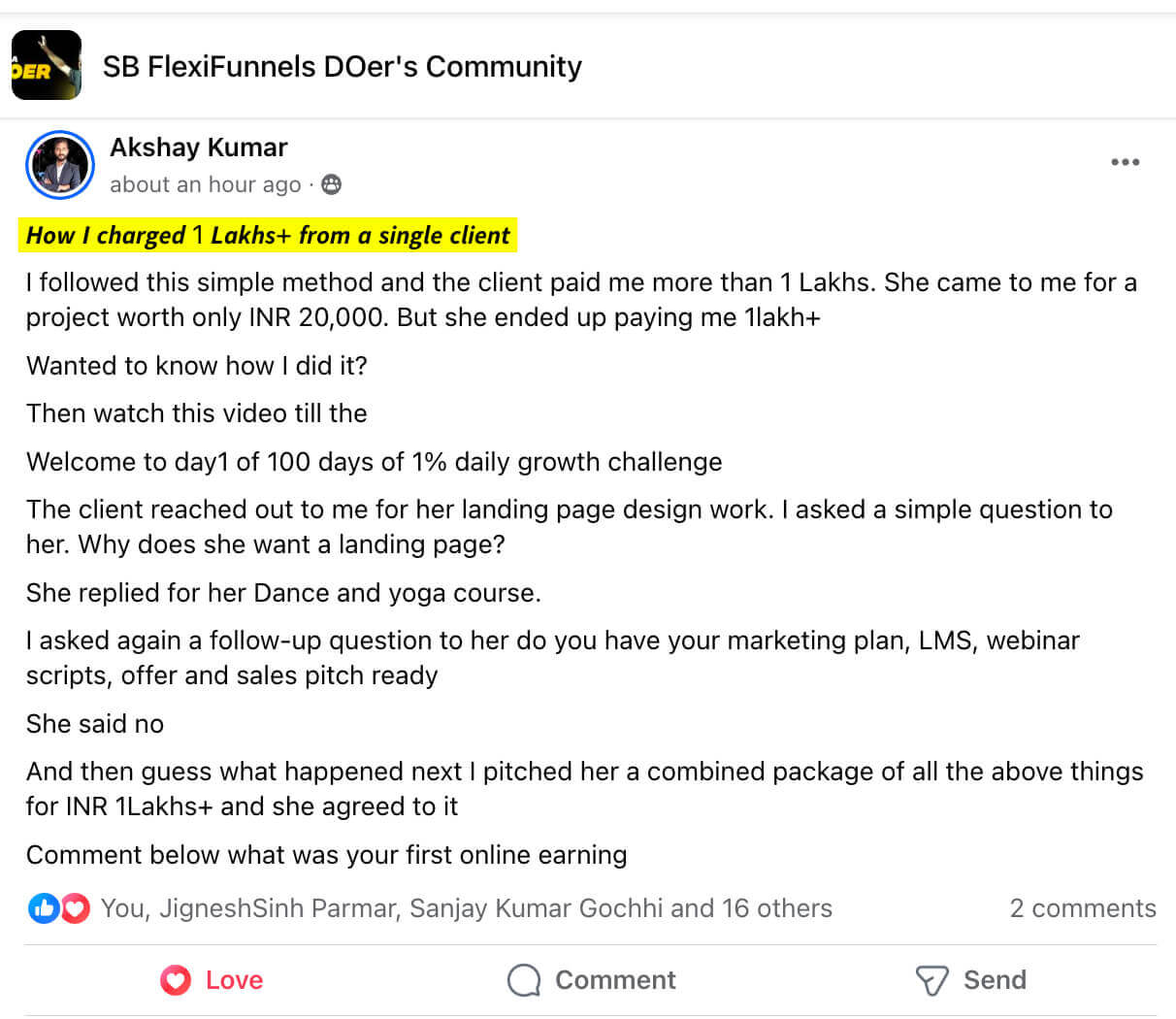Expand the "2 comments" thread
Image resolution: width=1176 pixels, height=1019 pixels.
(1082, 908)
